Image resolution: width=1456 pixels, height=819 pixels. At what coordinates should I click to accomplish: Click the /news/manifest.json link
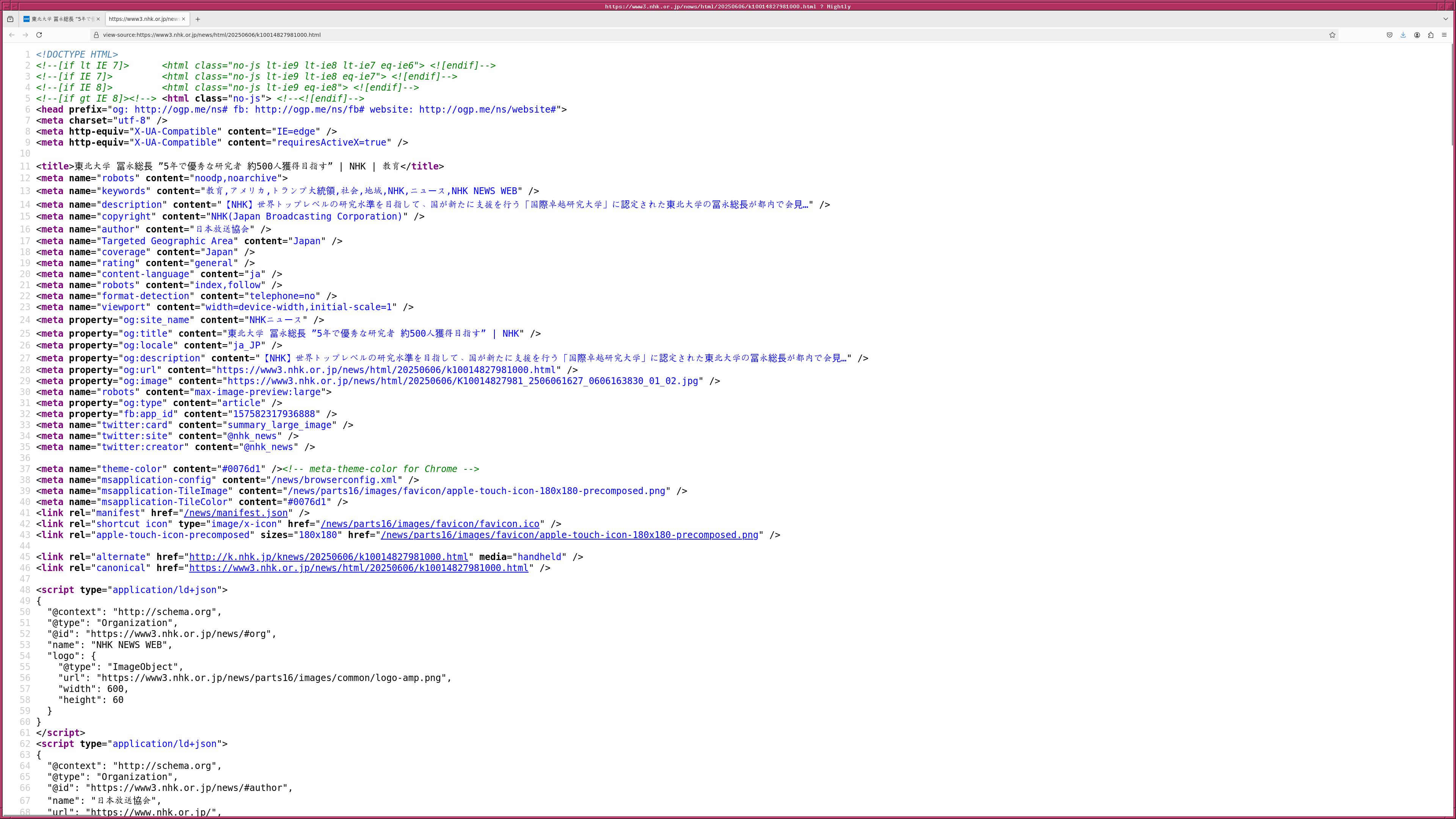(236, 513)
